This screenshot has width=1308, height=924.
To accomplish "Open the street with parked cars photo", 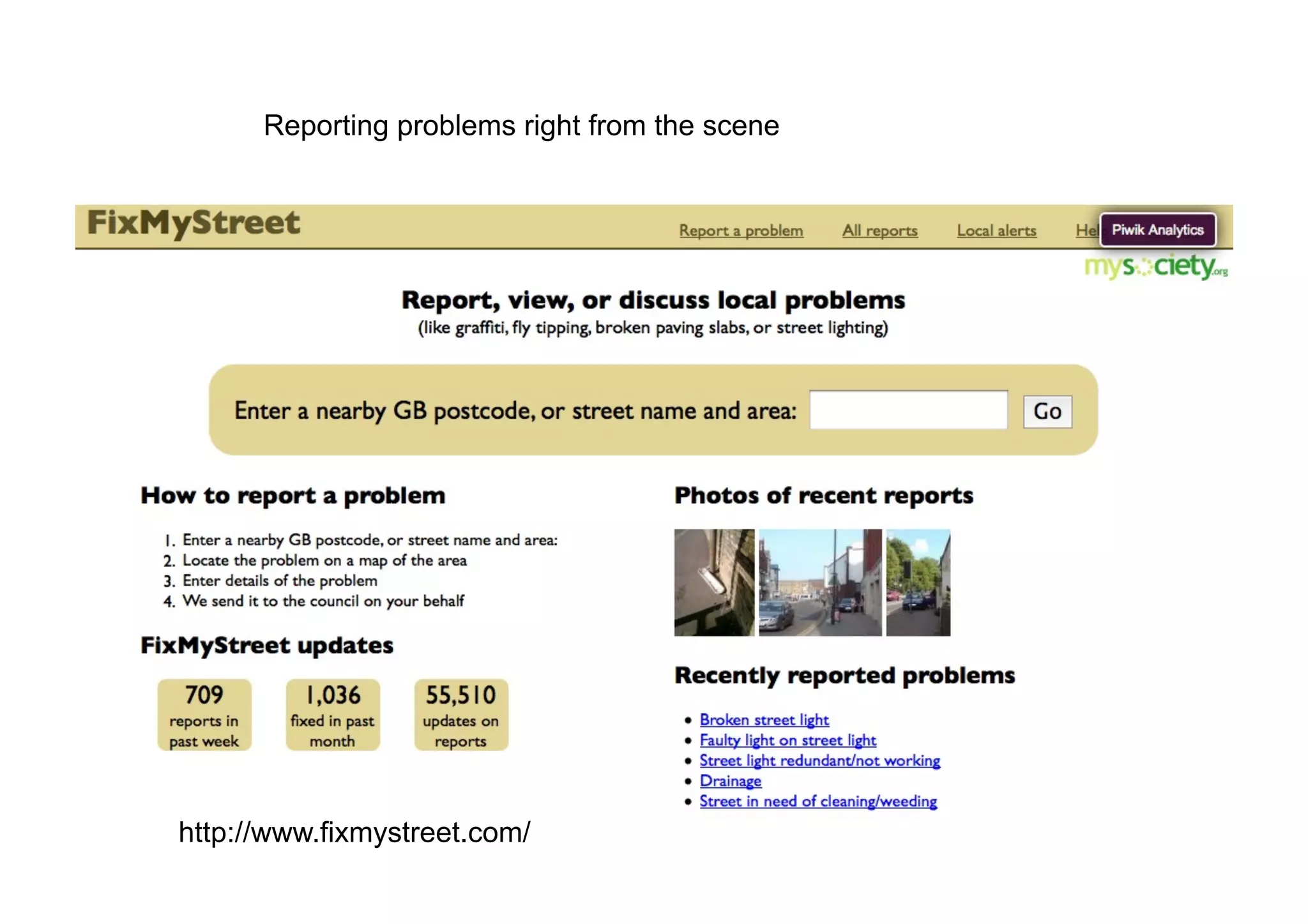I will [820, 582].
